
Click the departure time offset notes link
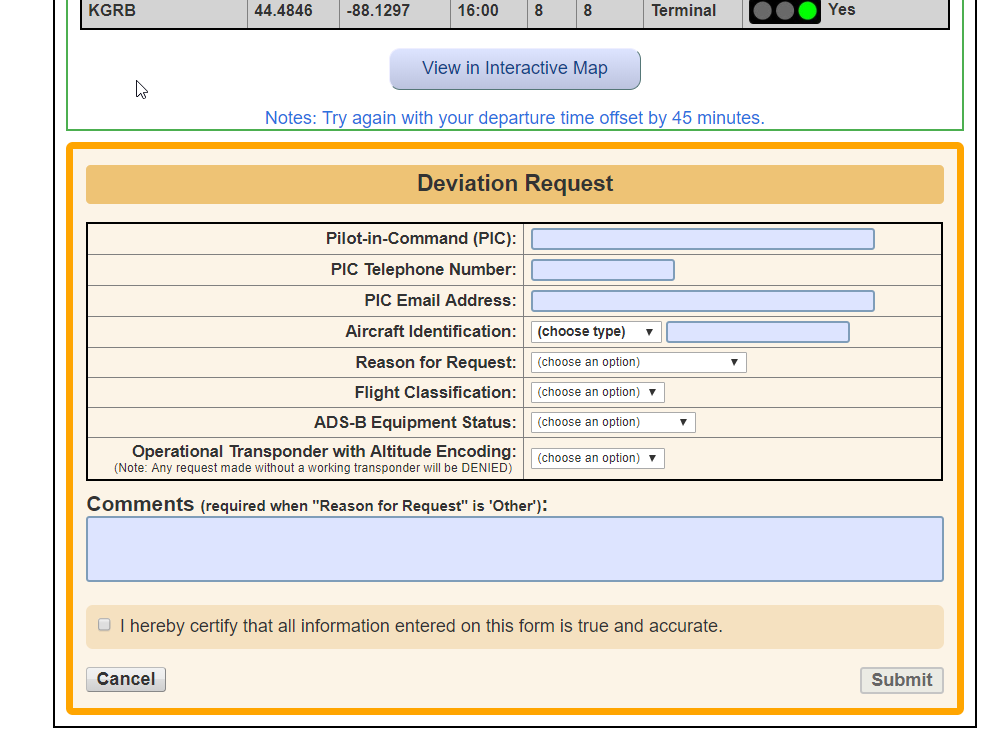click(x=515, y=117)
